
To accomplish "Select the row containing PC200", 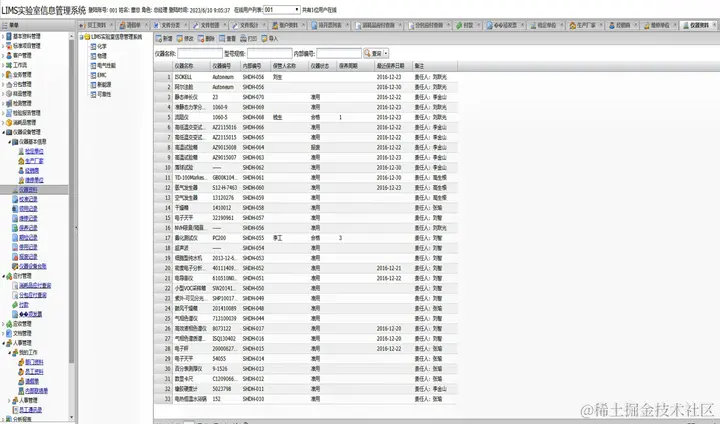I will click(x=305, y=238).
